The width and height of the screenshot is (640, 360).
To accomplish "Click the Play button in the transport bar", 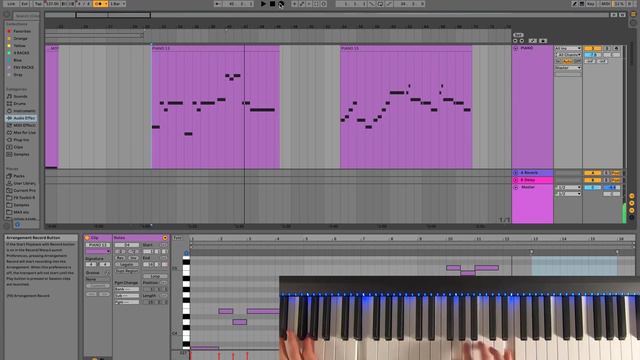I will 263,4.
